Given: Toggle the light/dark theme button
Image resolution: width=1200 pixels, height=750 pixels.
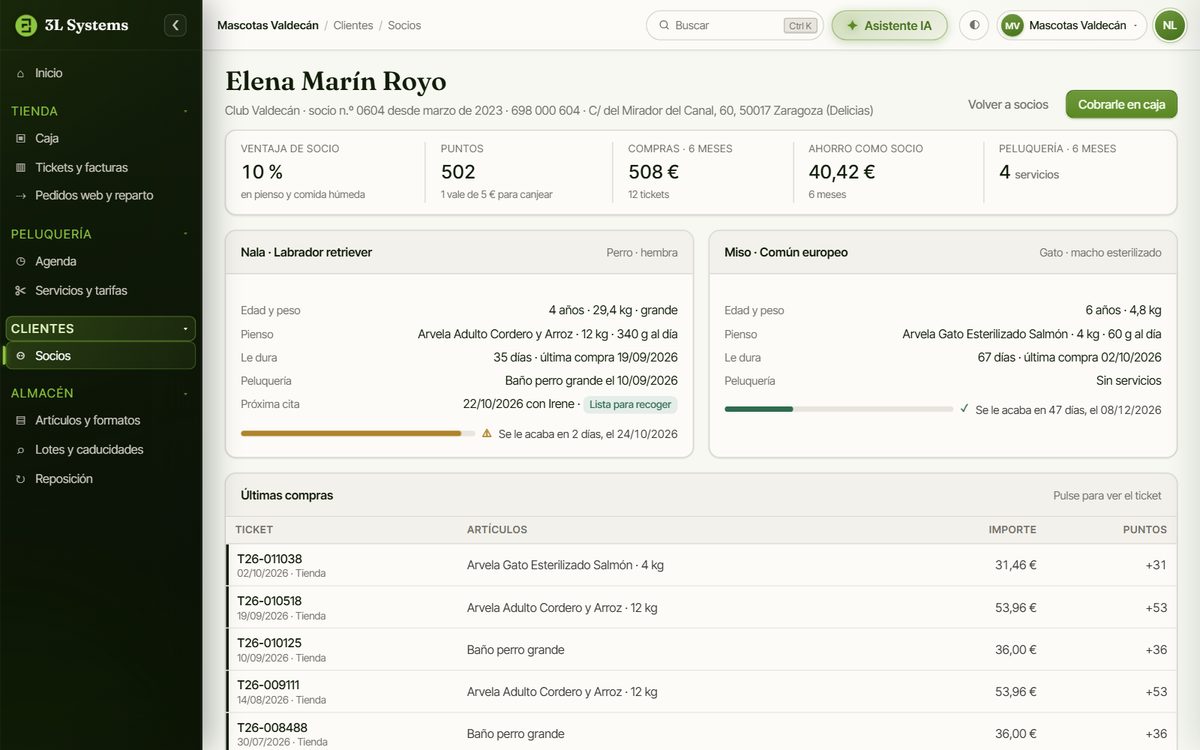Looking at the screenshot, I should (974, 25).
